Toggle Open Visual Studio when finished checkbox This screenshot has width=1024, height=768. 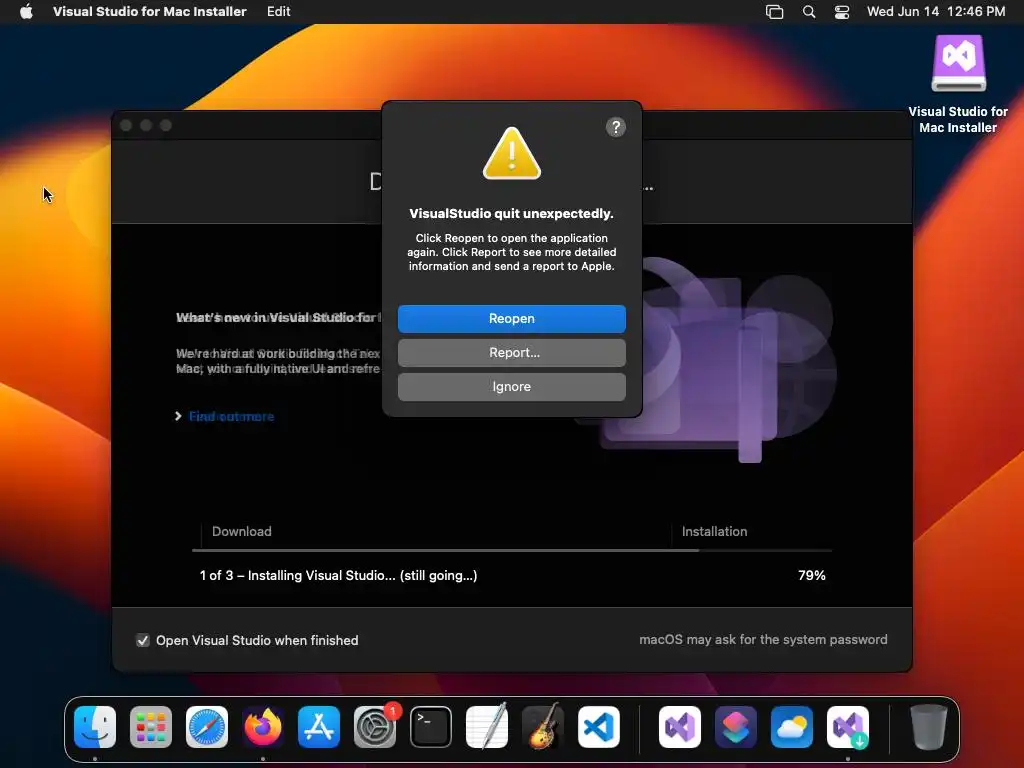point(142,641)
